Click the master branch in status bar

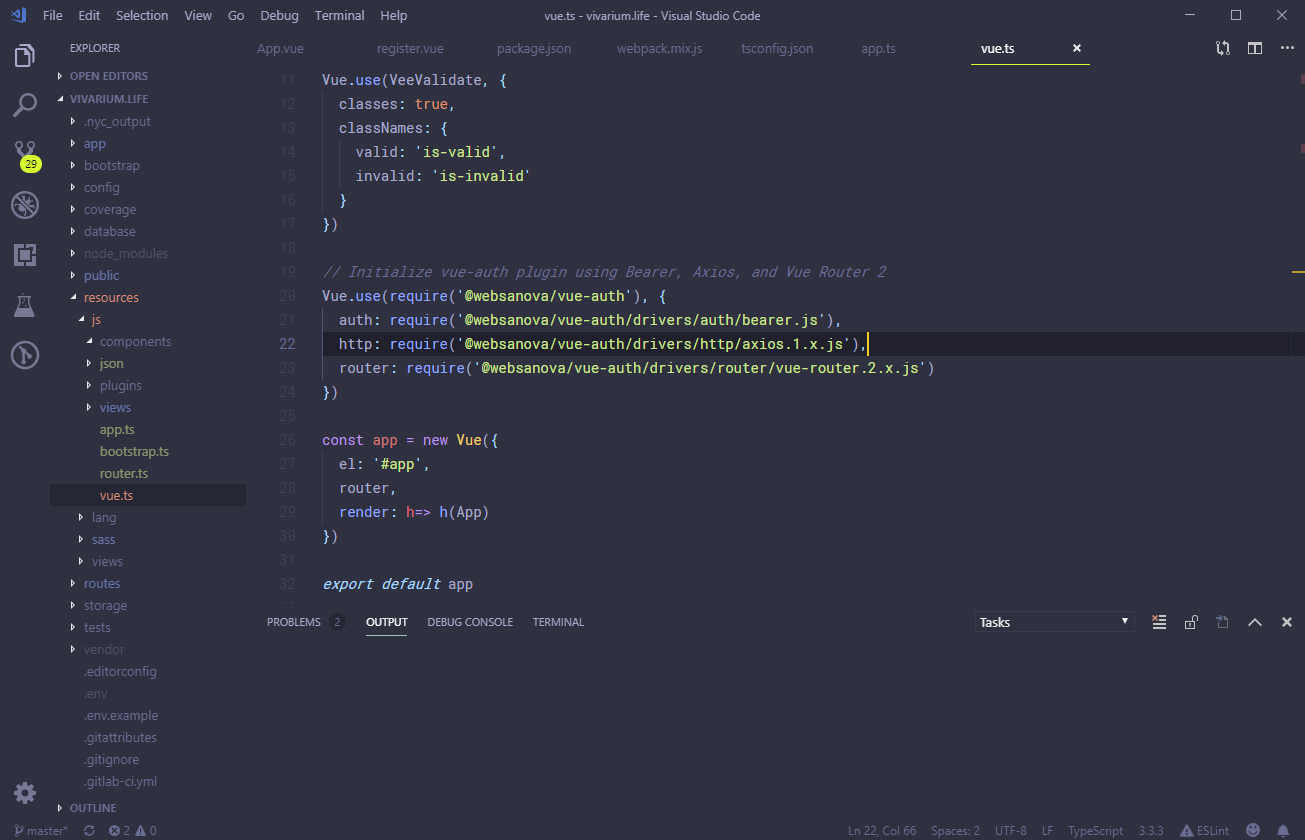coord(41,830)
